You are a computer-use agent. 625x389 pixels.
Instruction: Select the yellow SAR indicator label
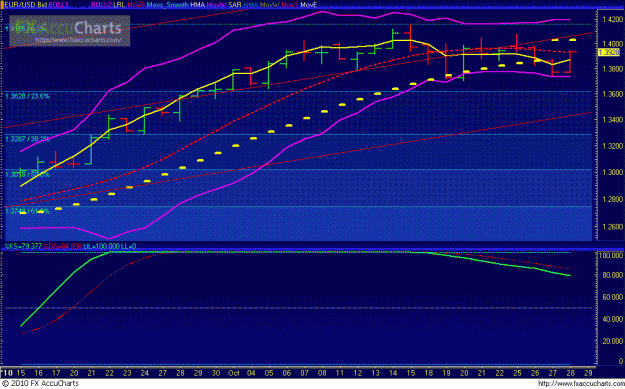click(235, 5)
